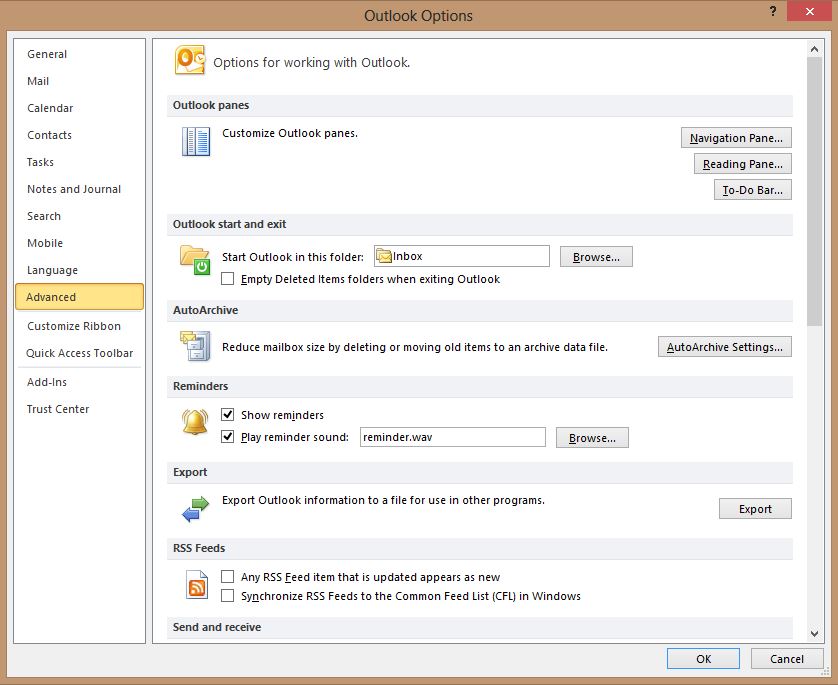Open the General options category
Viewport: 838px width, 685px height.
tap(80, 54)
